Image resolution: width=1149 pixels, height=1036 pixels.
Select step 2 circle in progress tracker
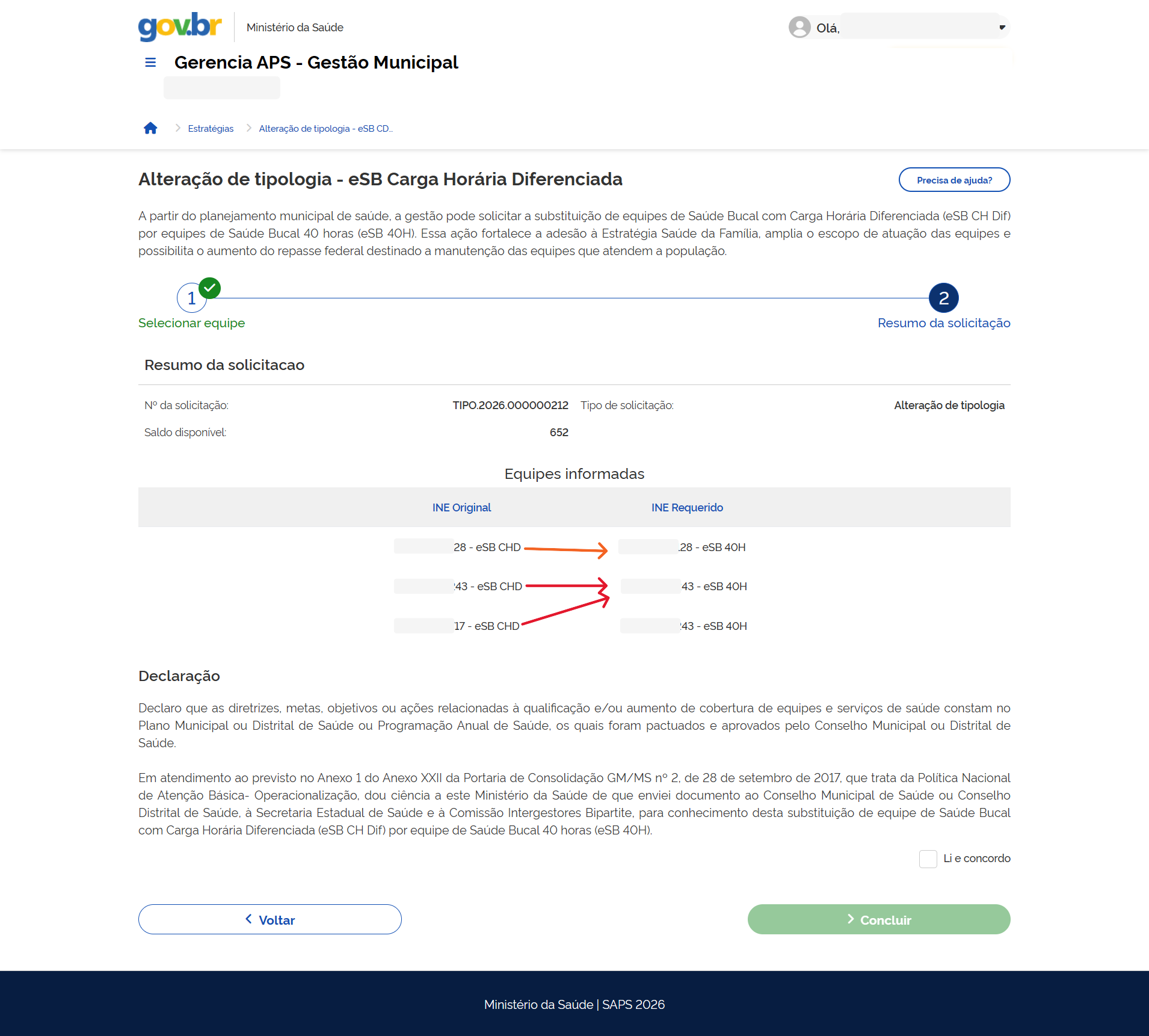coord(943,298)
